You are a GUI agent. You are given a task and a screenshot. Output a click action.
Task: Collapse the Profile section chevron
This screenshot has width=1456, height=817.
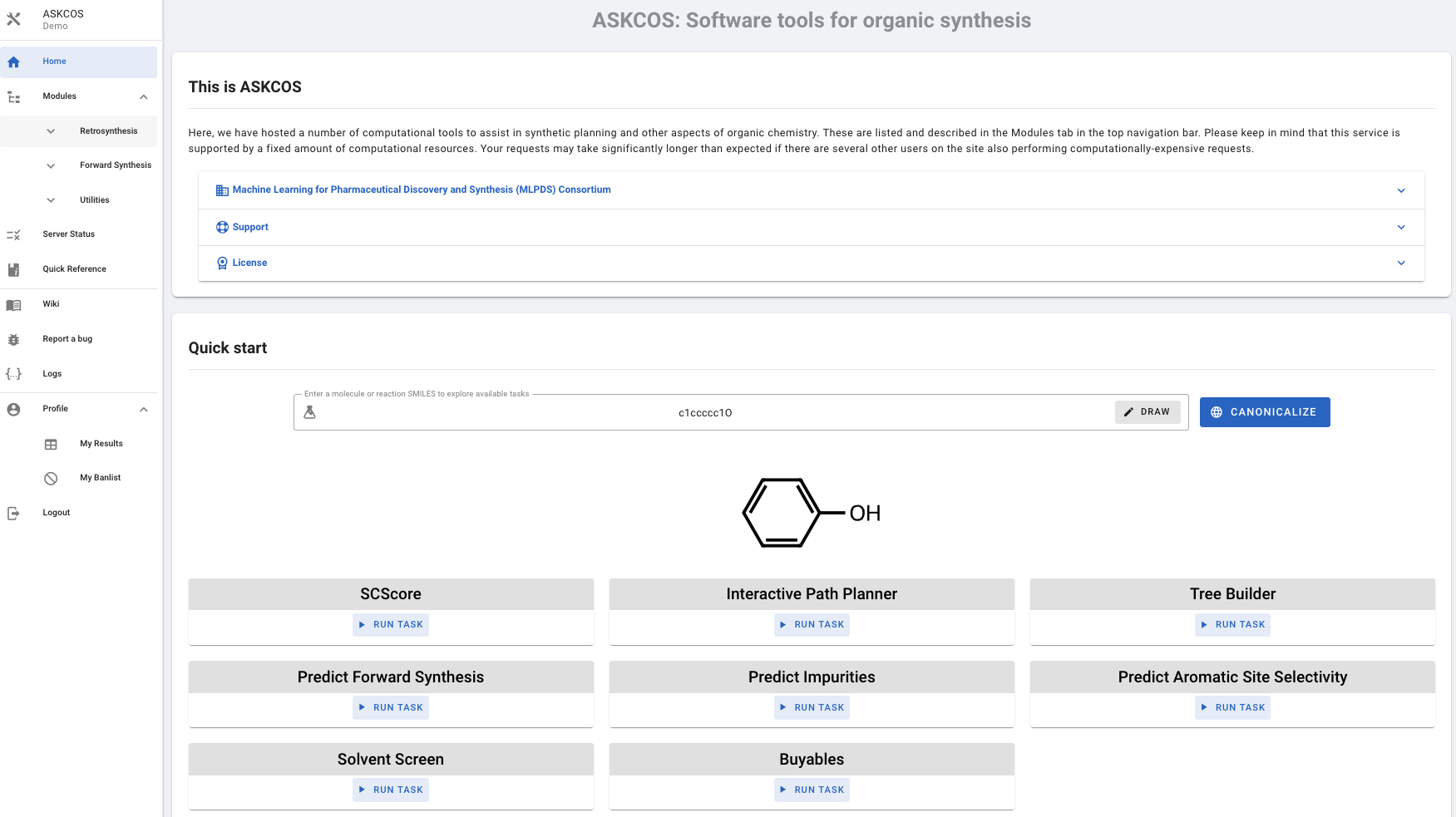tap(144, 410)
